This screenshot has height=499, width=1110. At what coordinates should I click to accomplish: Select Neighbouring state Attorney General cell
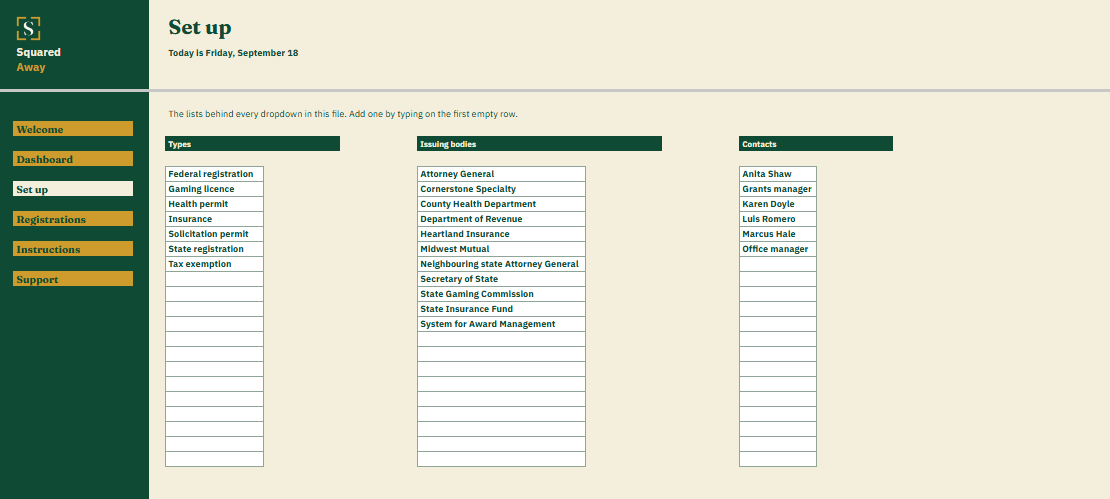coord(501,264)
